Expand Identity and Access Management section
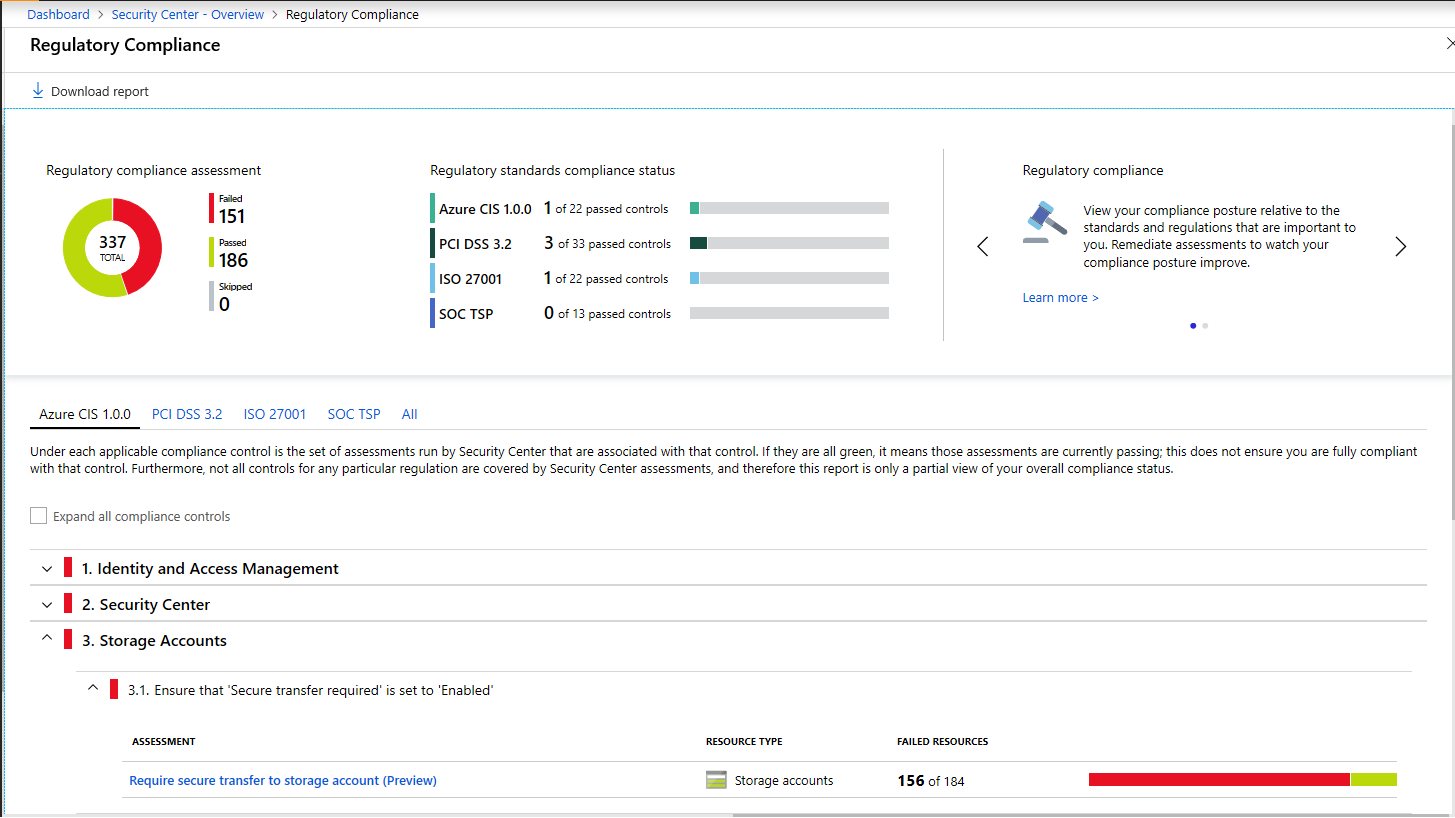This screenshot has height=818, width=1455. point(47,569)
